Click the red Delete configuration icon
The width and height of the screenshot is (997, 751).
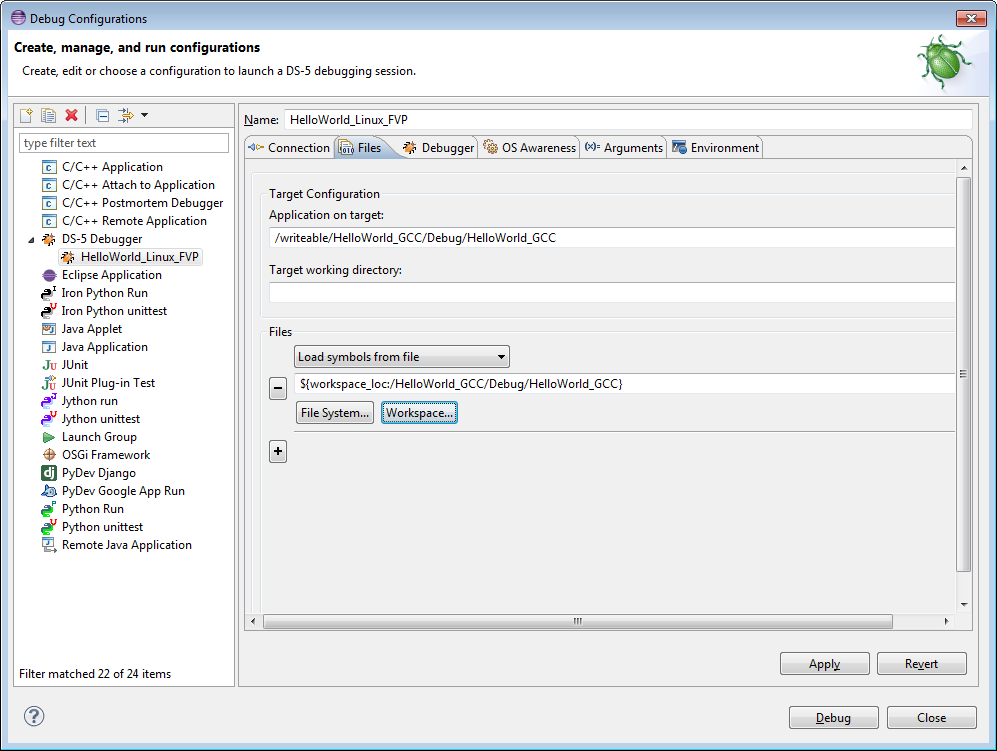click(71, 115)
